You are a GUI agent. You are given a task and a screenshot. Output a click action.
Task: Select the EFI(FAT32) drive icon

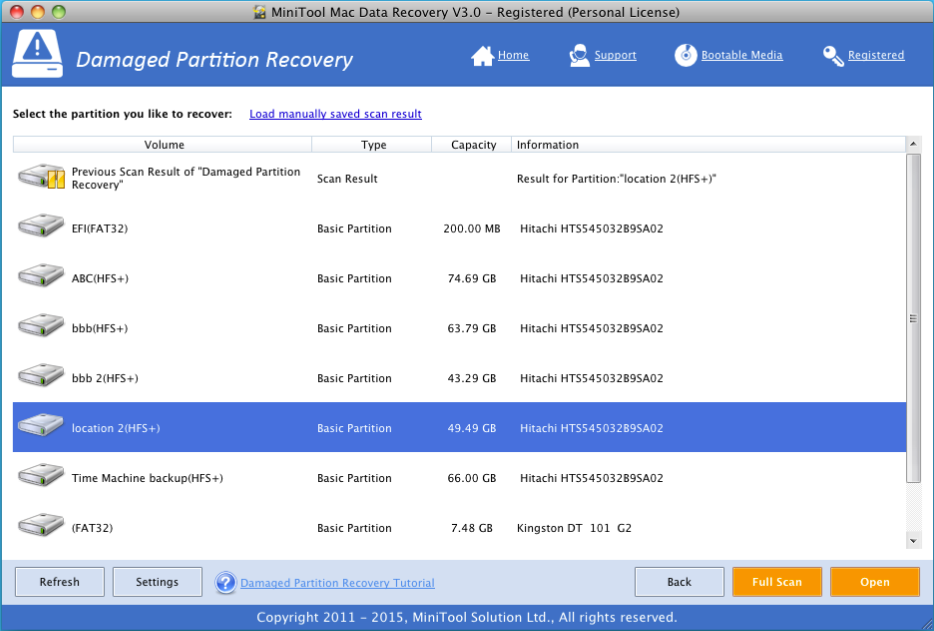[x=41, y=227]
